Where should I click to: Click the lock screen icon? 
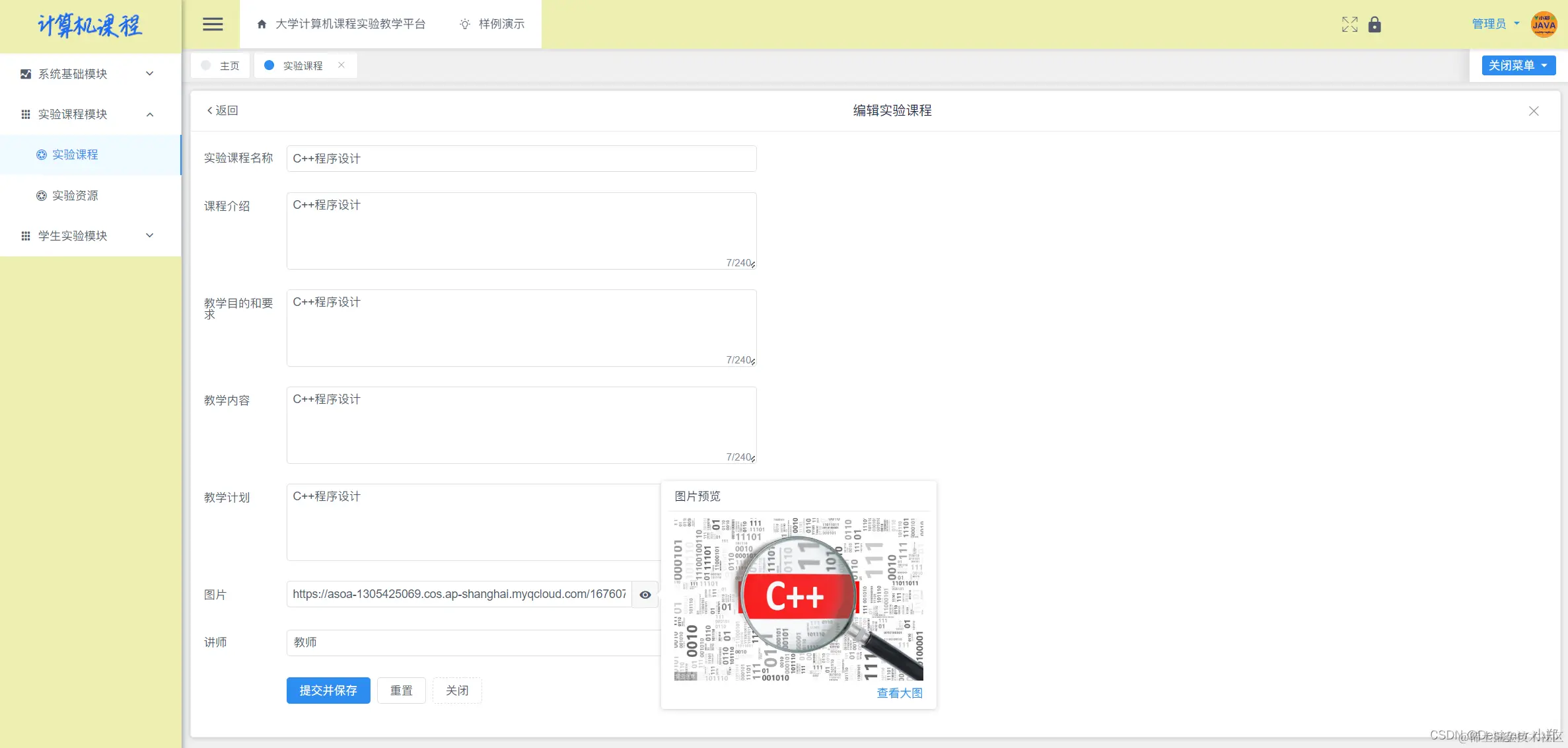click(1374, 24)
